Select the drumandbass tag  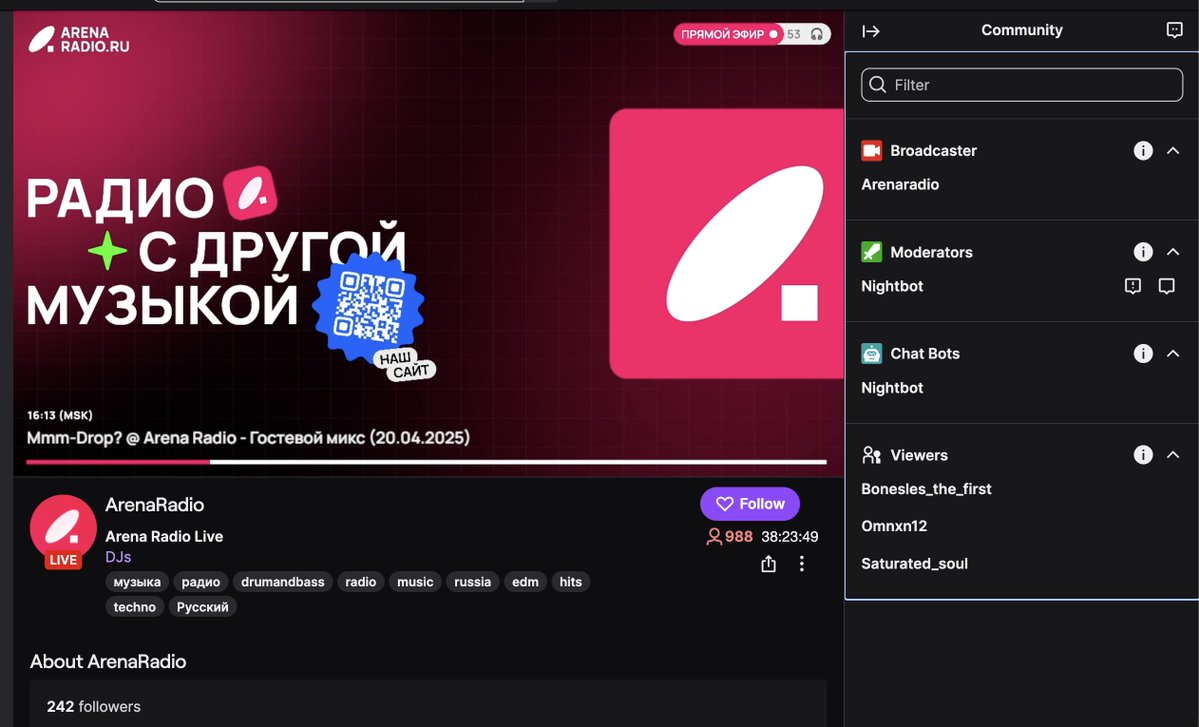(283, 582)
